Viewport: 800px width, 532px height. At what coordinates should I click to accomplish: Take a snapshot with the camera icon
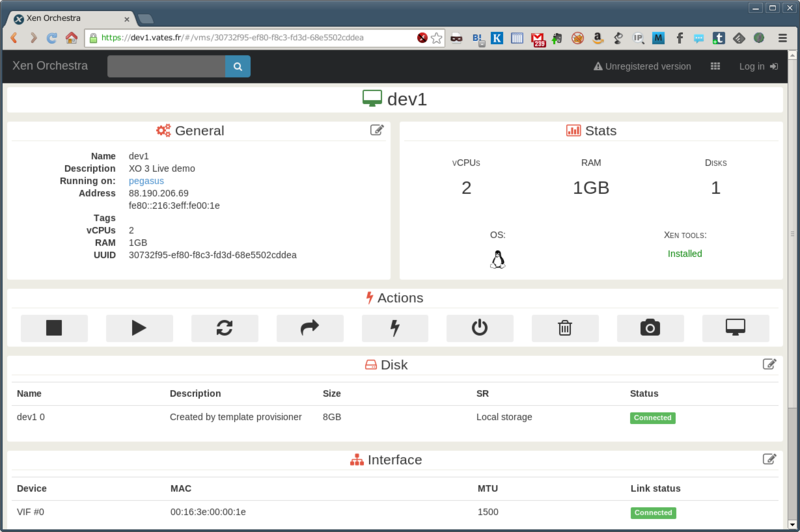[650, 328]
